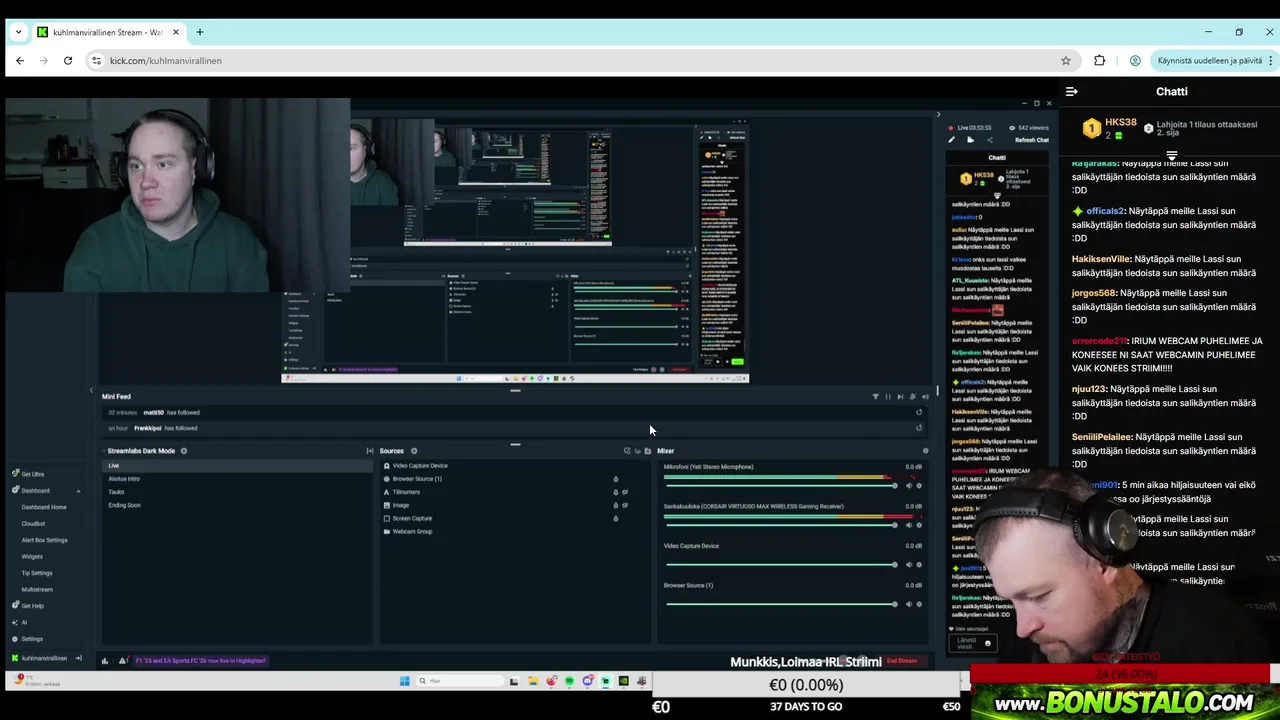Replay the matti50 follow alert

point(919,412)
